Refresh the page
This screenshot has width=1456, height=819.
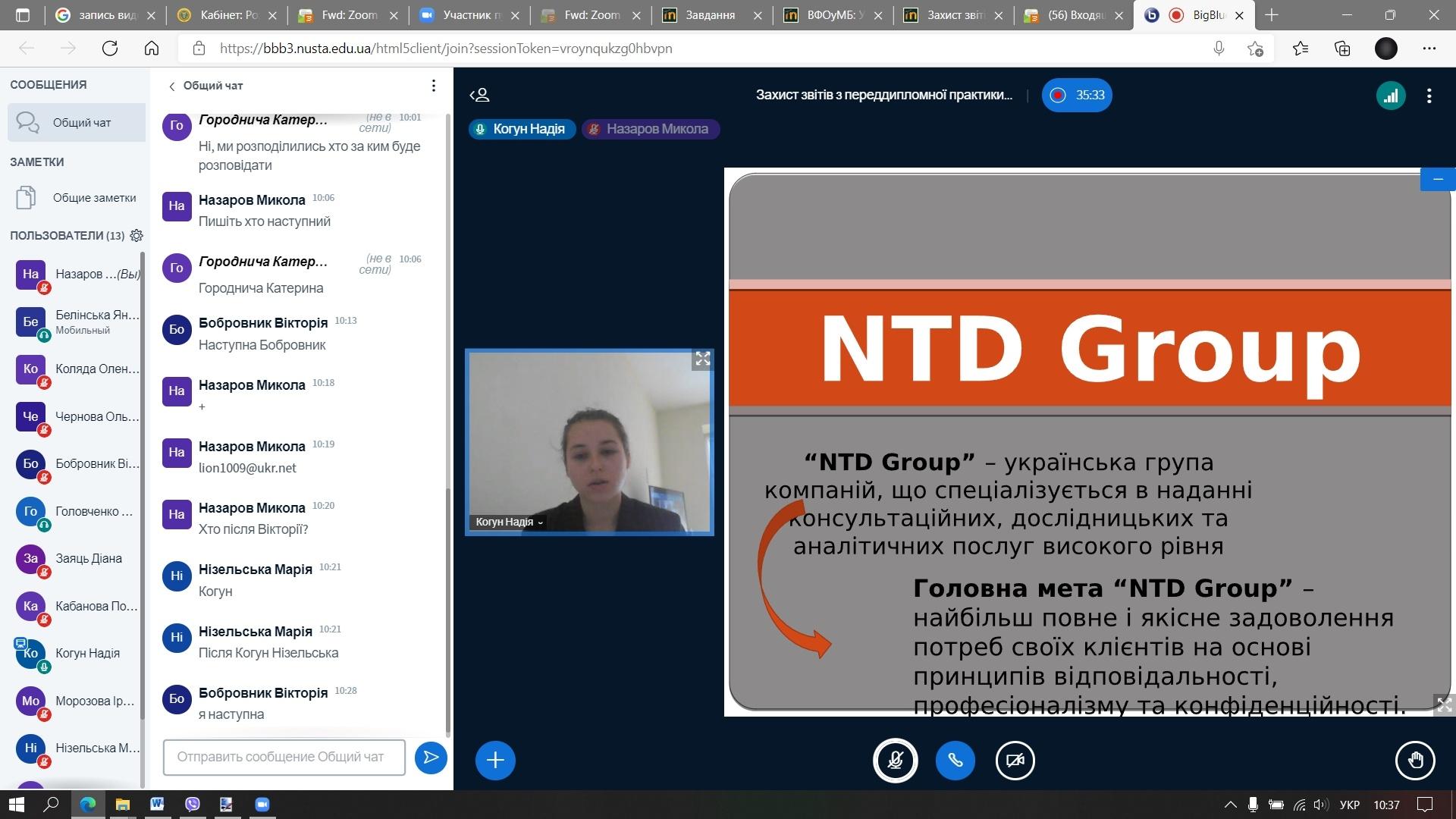[x=110, y=49]
